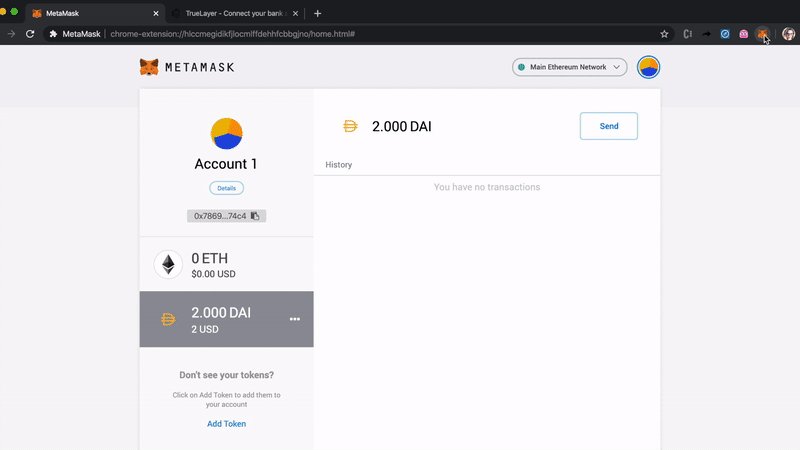Click the Account 1 name text
Screen dimensions: 800x450
226,164
